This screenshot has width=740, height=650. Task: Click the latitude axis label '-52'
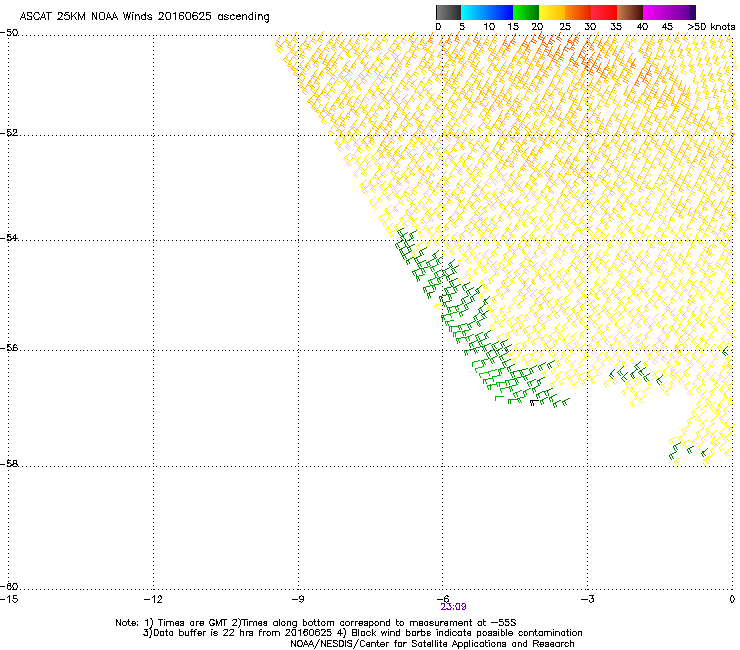(9, 133)
